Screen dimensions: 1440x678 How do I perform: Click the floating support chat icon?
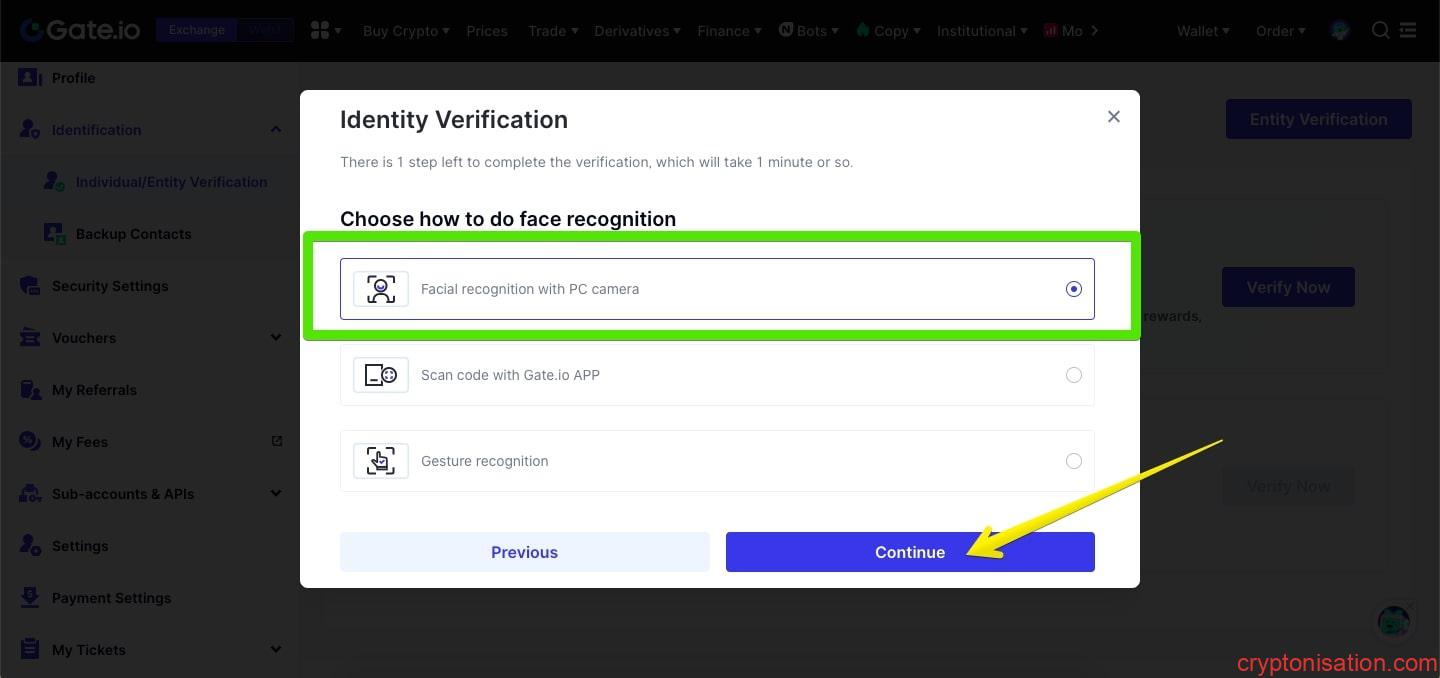tap(1393, 621)
